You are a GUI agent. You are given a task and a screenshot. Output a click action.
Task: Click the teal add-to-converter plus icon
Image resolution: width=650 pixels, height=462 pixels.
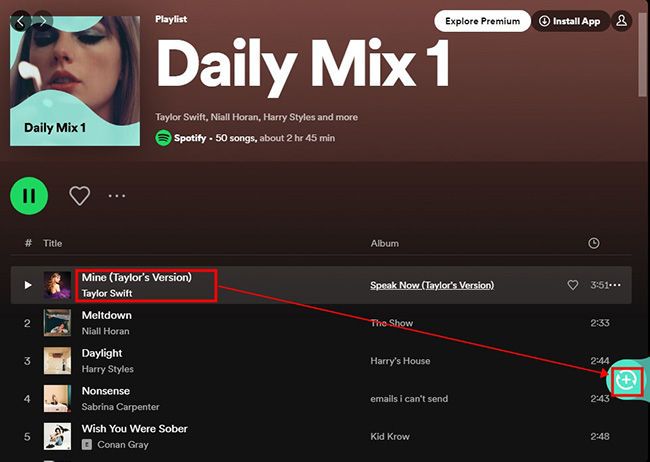click(626, 380)
